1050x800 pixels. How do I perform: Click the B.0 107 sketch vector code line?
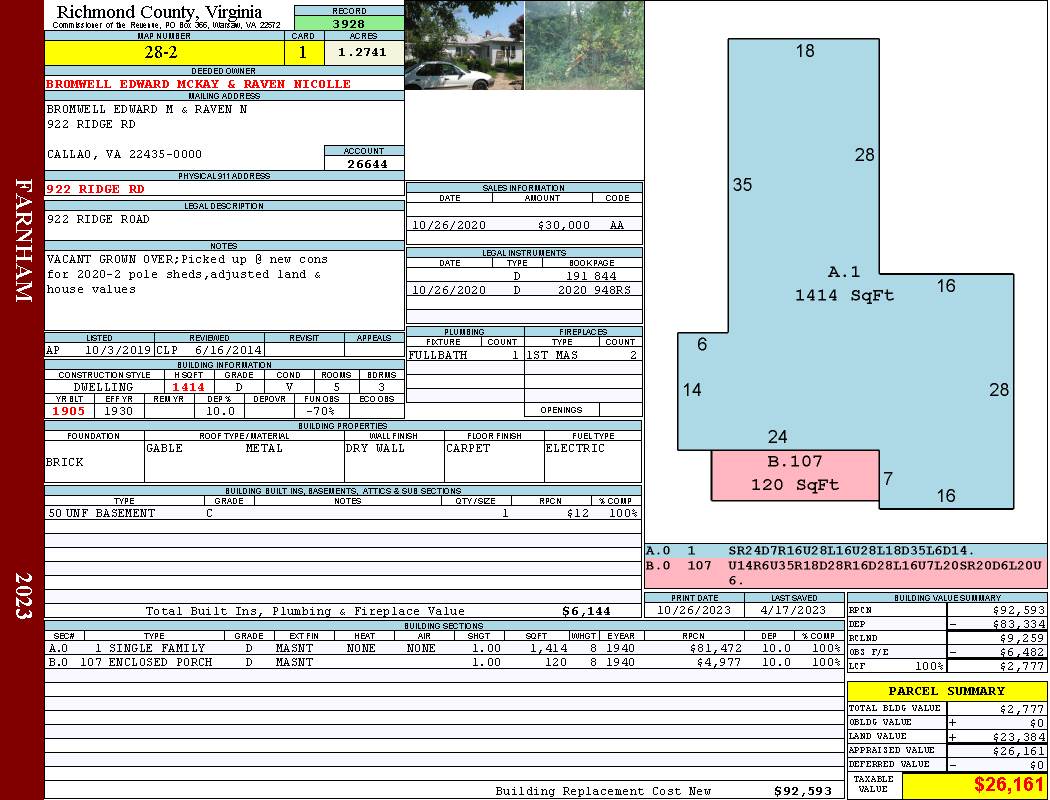(x=846, y=573)
